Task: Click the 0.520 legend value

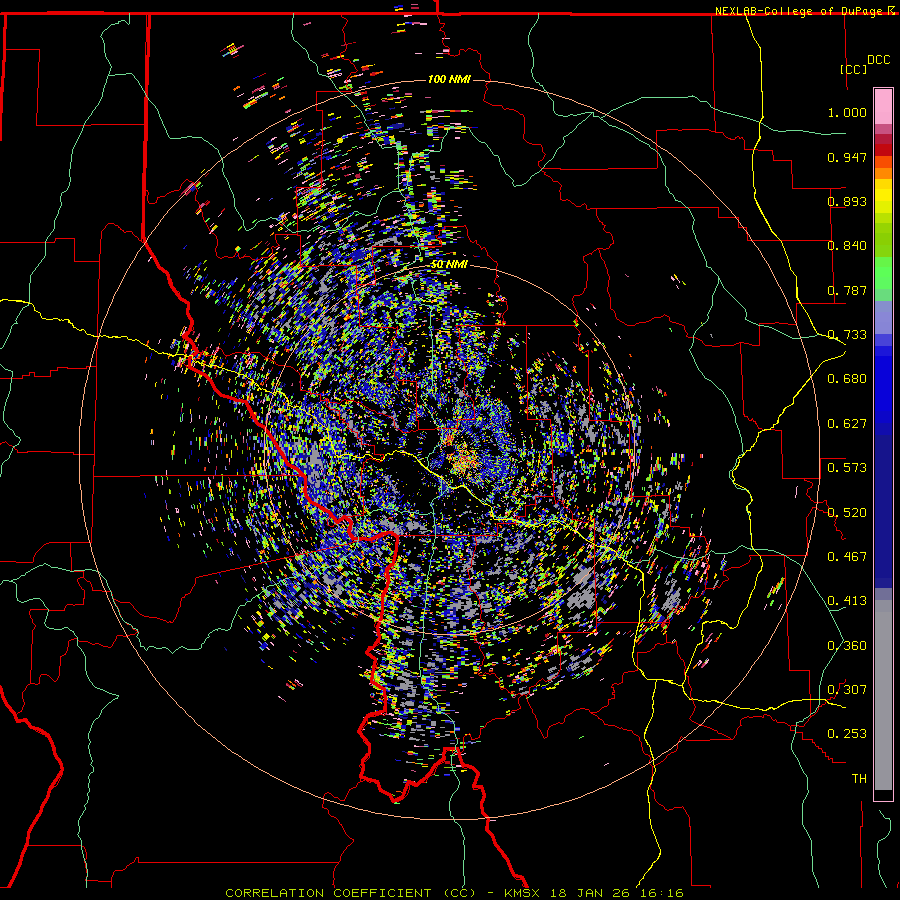Action: [x=847, y=513]
